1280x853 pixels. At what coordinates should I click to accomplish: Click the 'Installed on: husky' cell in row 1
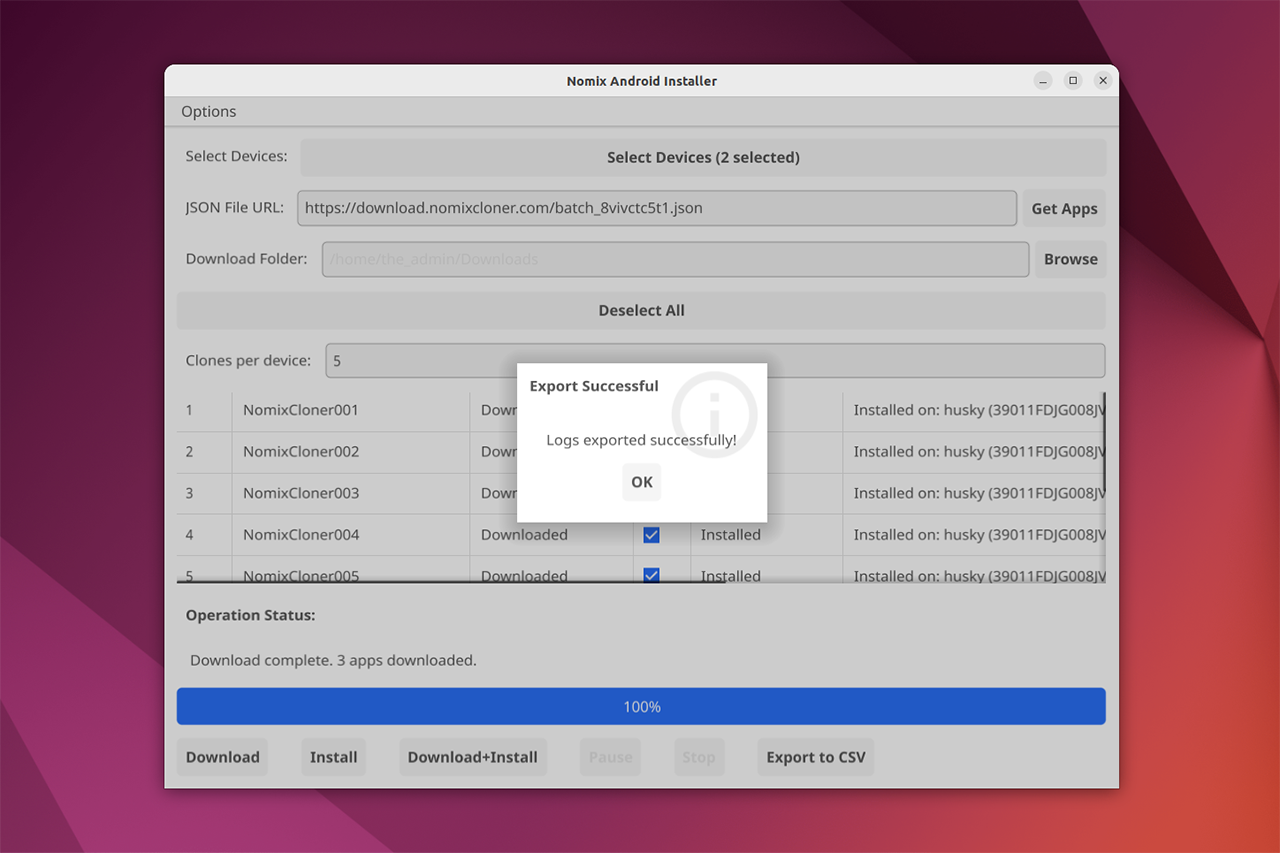click(x=973, y=410)
